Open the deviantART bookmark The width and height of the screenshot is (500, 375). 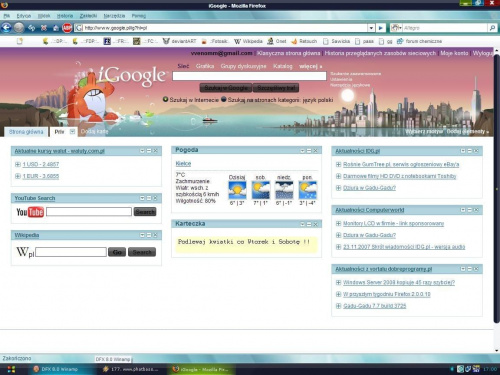179,41
